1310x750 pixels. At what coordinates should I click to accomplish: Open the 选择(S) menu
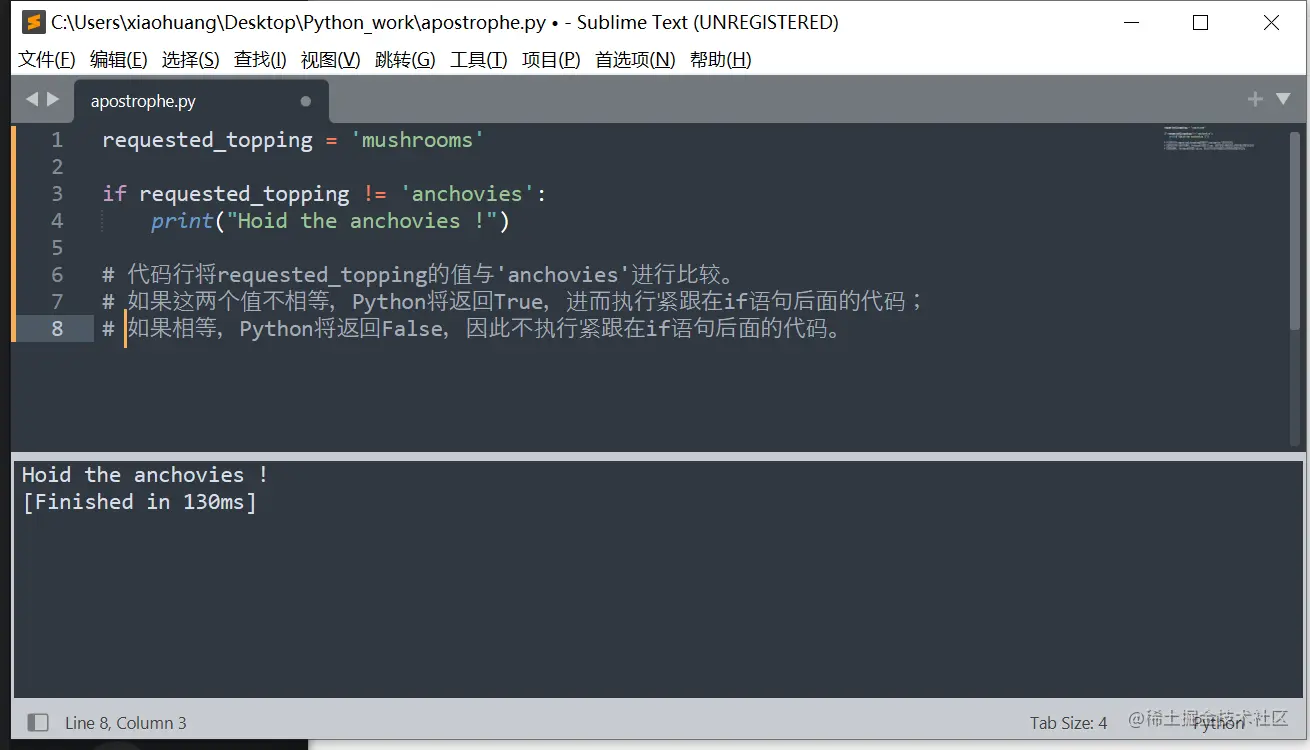click(191, 60)
